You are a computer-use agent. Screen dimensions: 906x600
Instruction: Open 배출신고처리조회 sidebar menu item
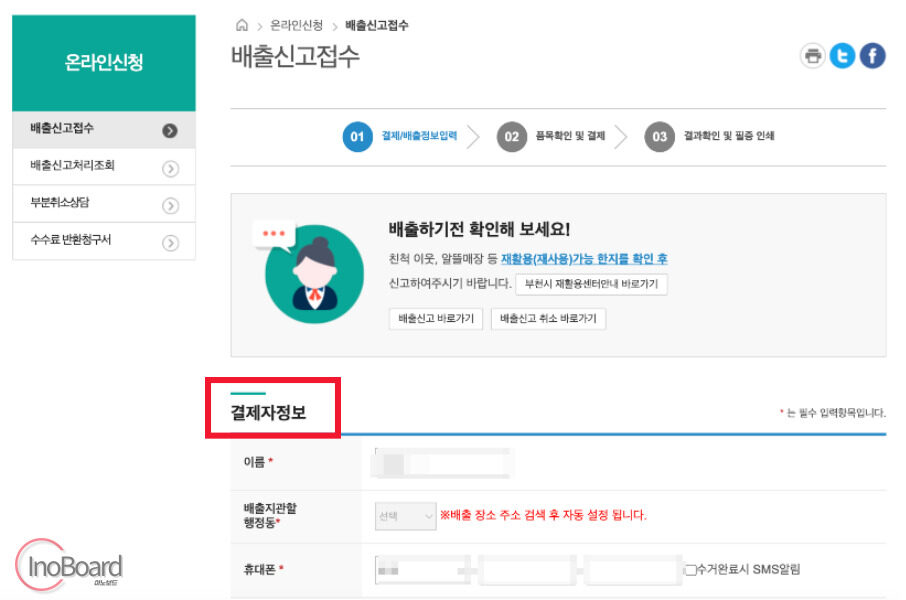tap(104, 167)
